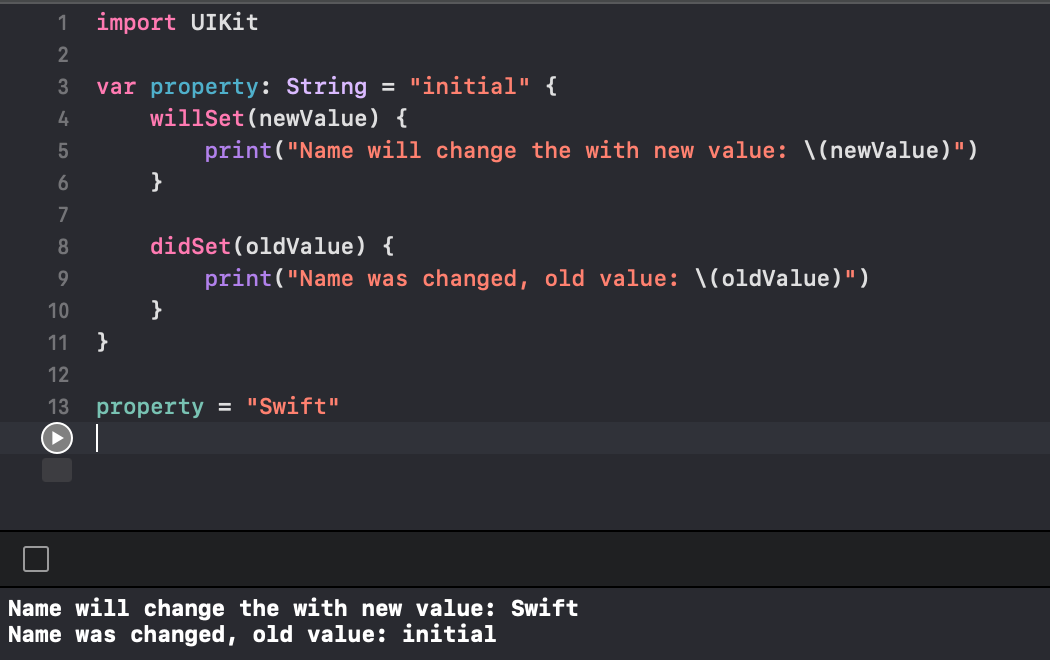
Task: Click the console line ending with initial
Action: 252,635
